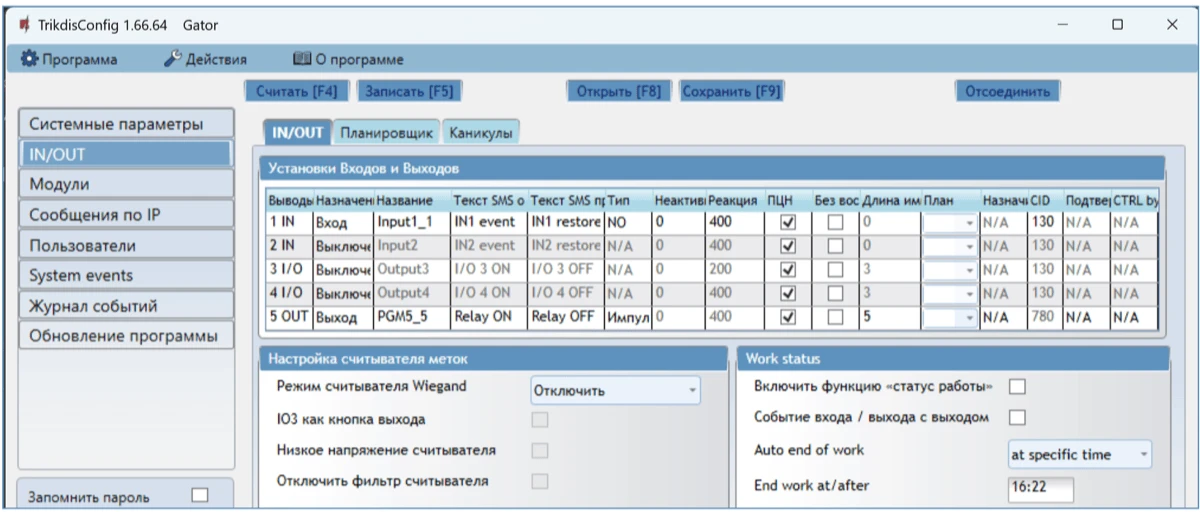This screenshot has height=512, width=1200.
Task: Switch to the Планировщик tab
Action: (385, 132)
